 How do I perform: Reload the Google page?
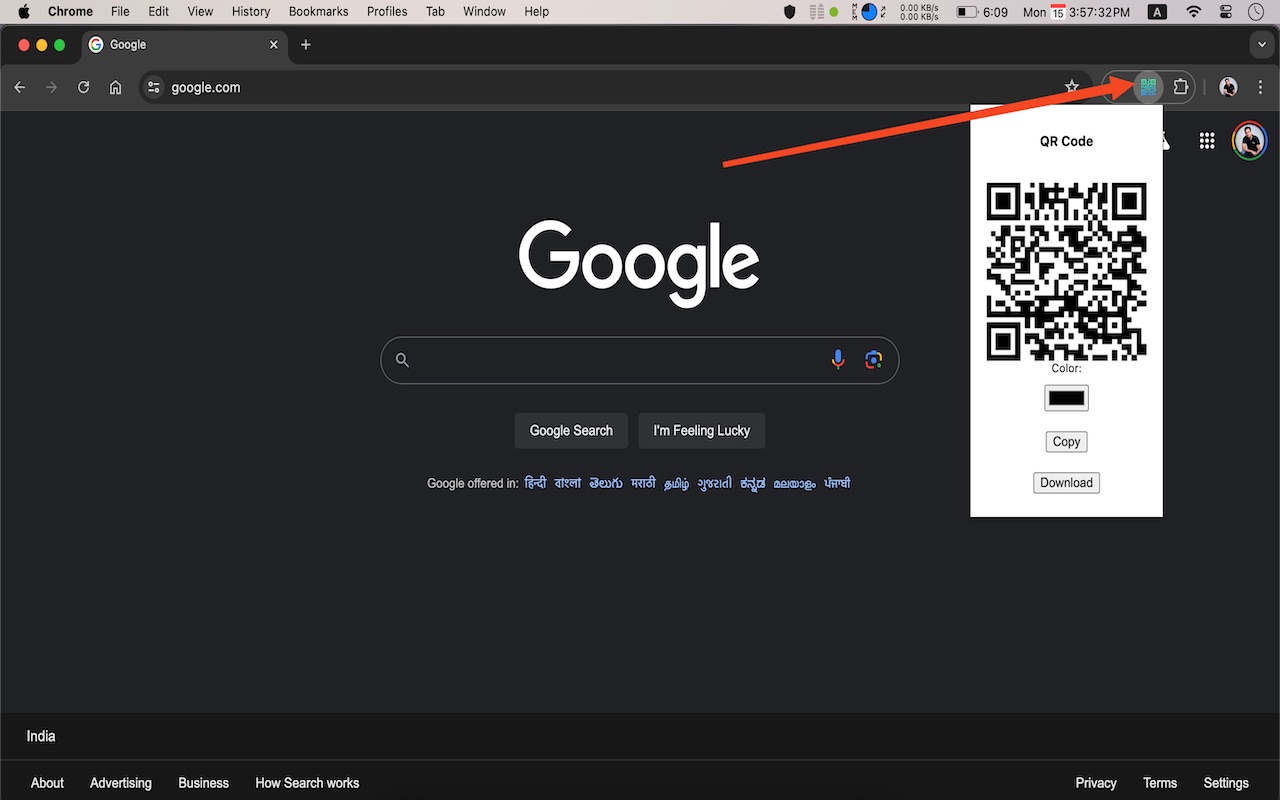(84, 87)
